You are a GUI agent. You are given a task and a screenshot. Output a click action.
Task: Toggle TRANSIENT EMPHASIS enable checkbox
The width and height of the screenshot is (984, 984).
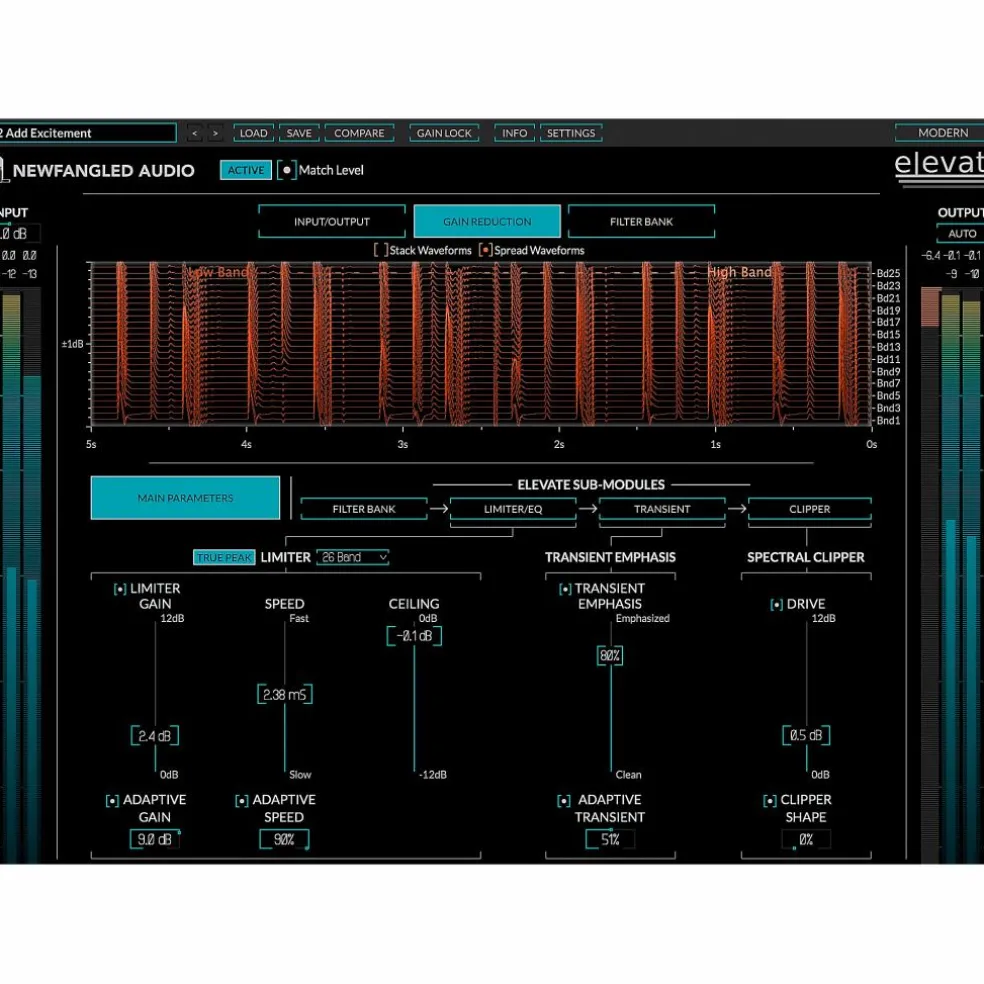point(565,589)
